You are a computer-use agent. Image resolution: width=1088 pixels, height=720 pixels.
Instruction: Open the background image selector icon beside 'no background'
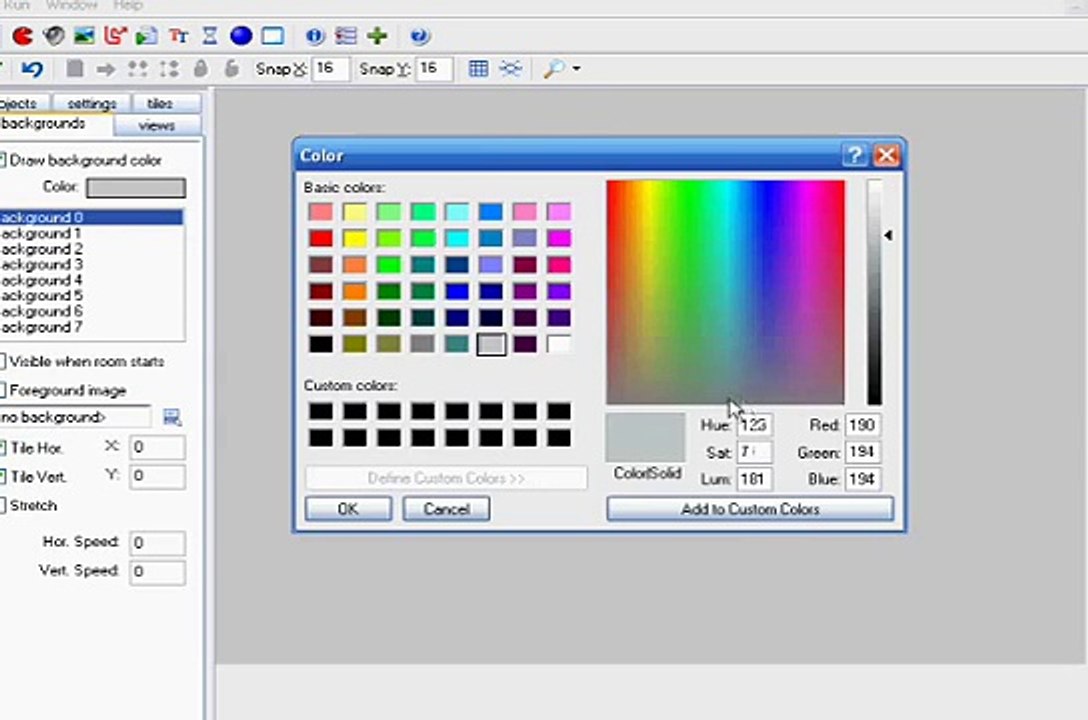tap(171, 417)
